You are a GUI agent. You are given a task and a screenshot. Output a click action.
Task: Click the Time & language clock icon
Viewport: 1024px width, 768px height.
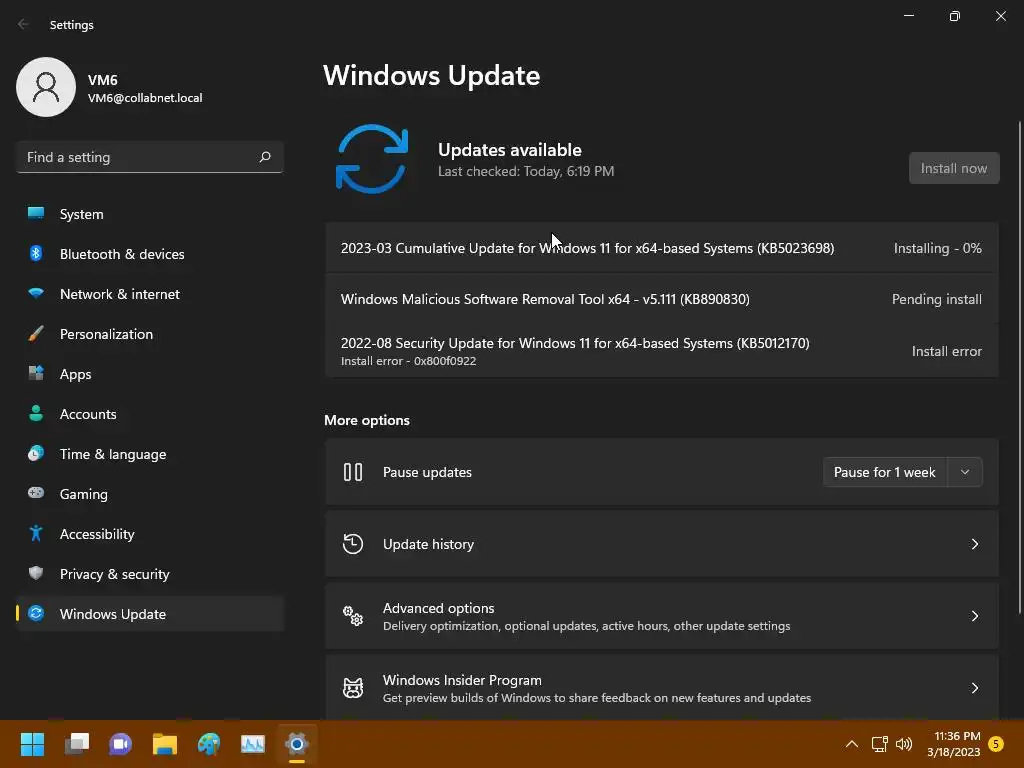pyautogui.click(x=36, y=453)
